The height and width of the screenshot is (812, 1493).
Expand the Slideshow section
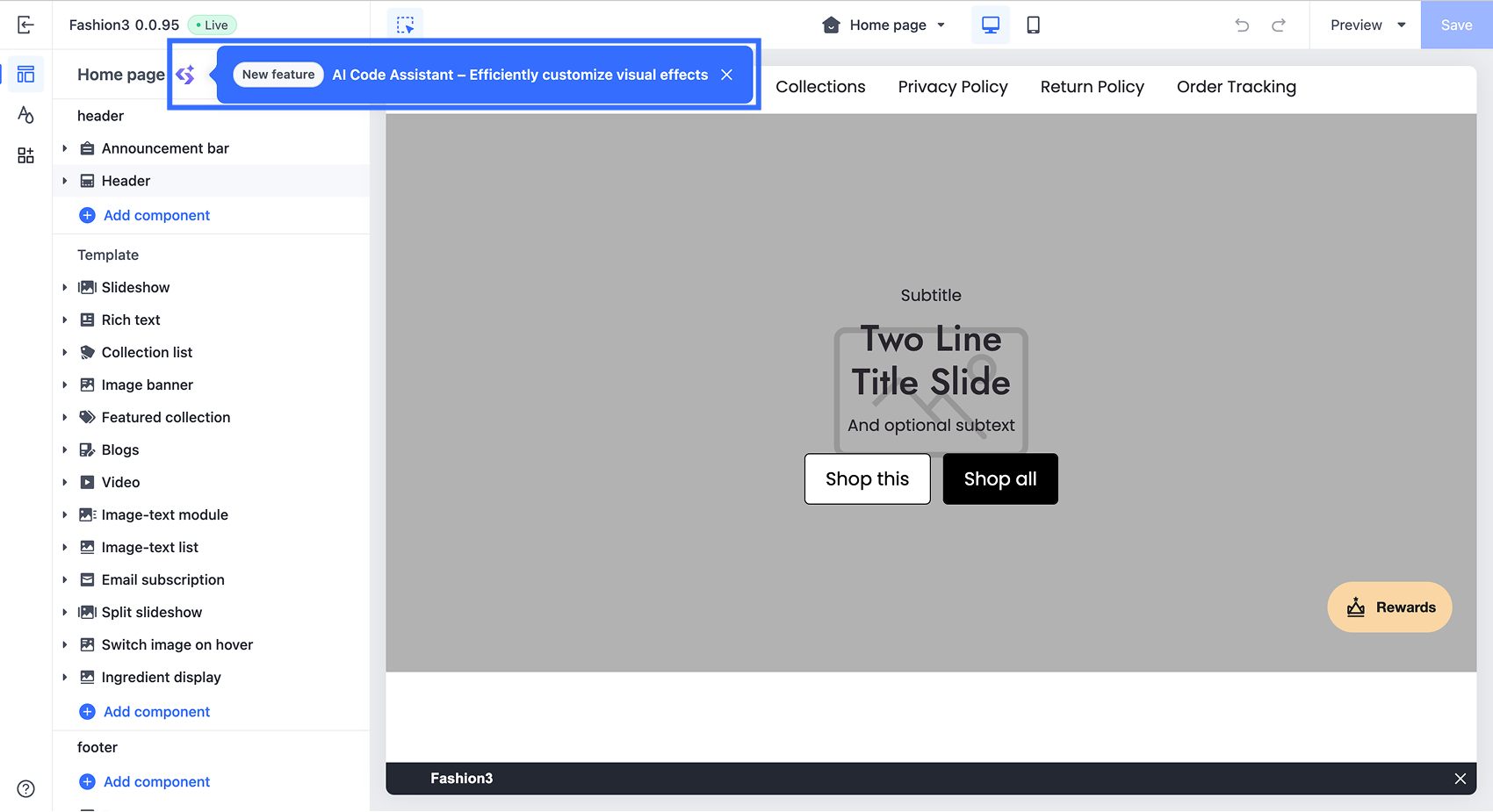(x=64, y=287)
